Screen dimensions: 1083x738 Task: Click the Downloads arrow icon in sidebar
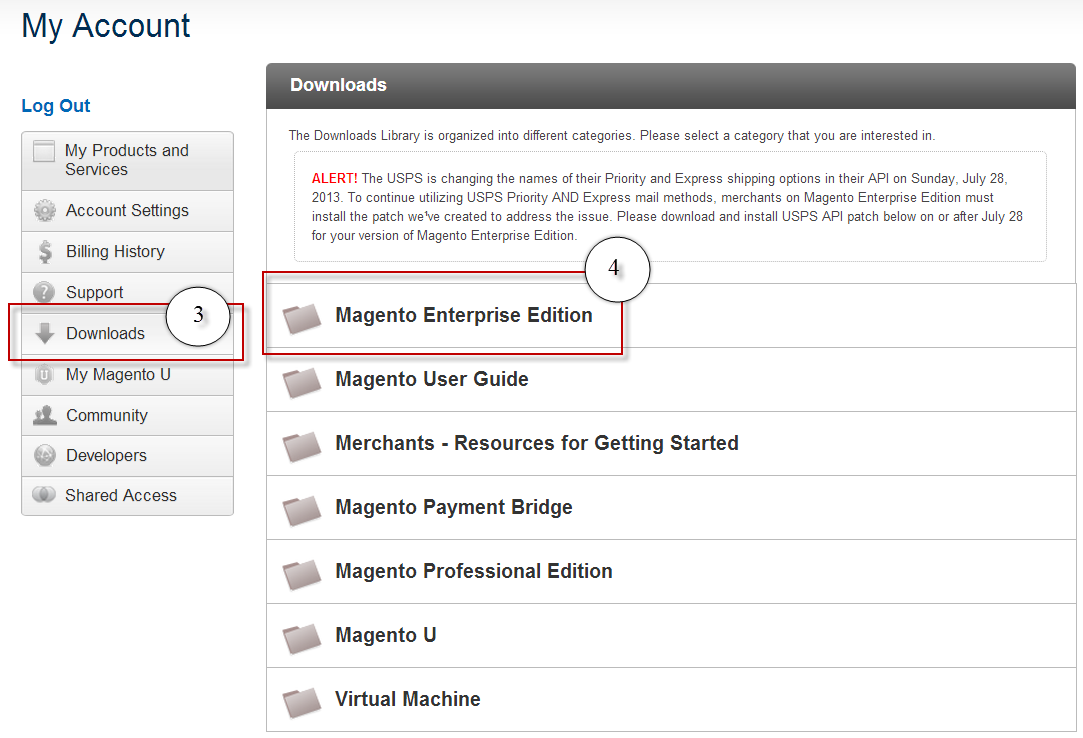45,334
